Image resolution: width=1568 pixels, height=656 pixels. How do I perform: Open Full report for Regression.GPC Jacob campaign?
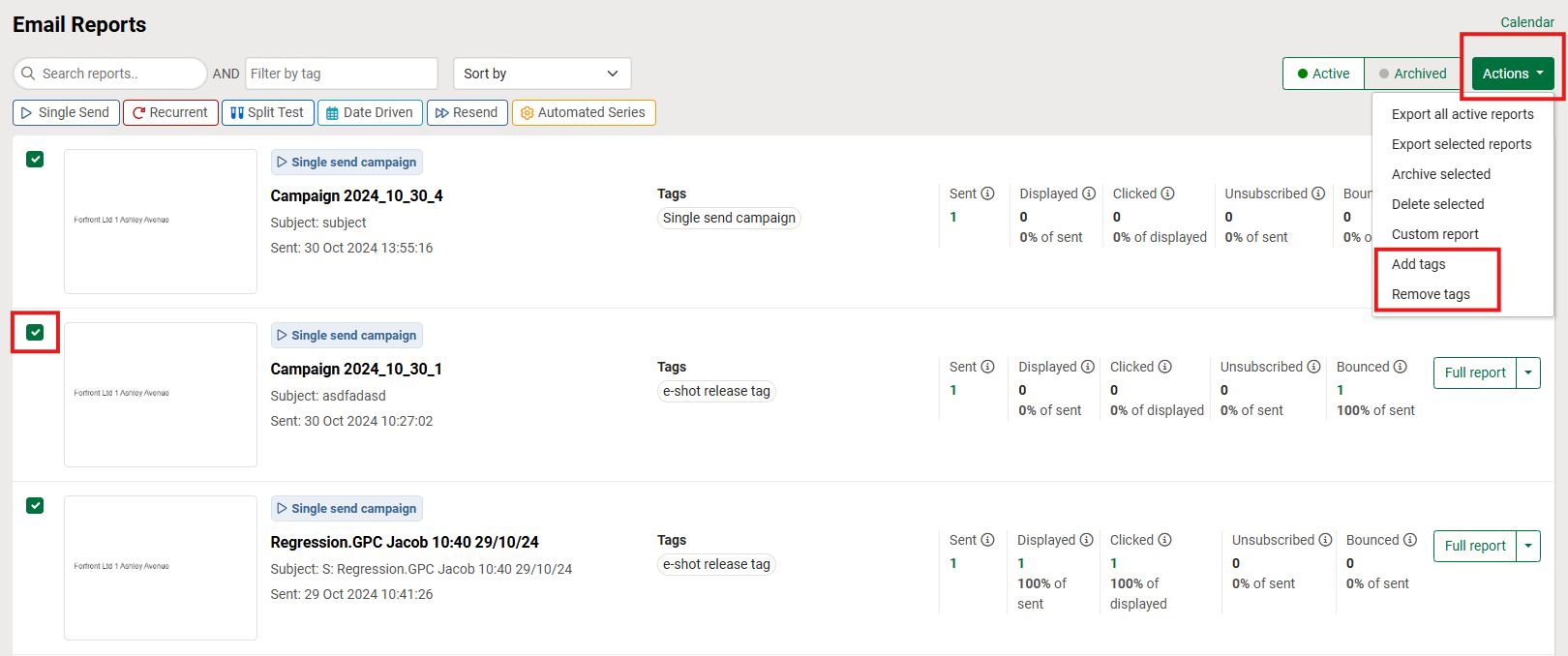(x=1474, y=546)
